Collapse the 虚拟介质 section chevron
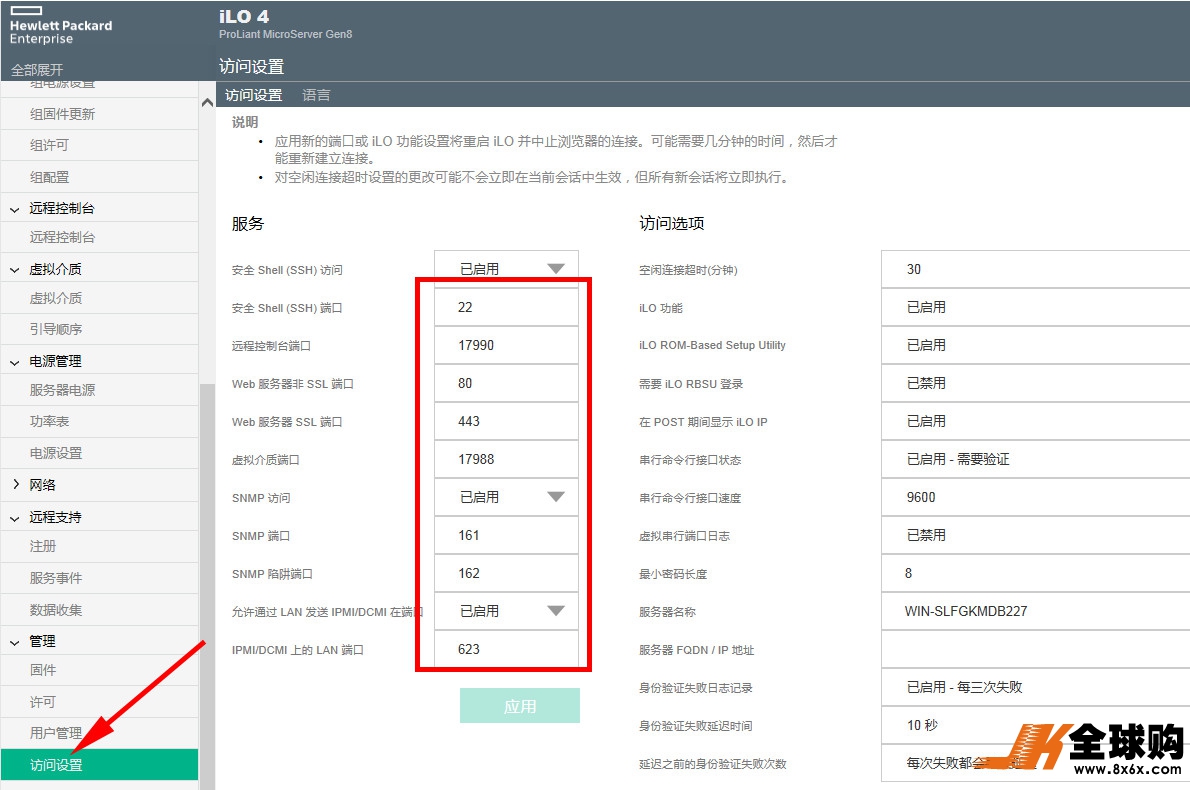 (14, 269)
